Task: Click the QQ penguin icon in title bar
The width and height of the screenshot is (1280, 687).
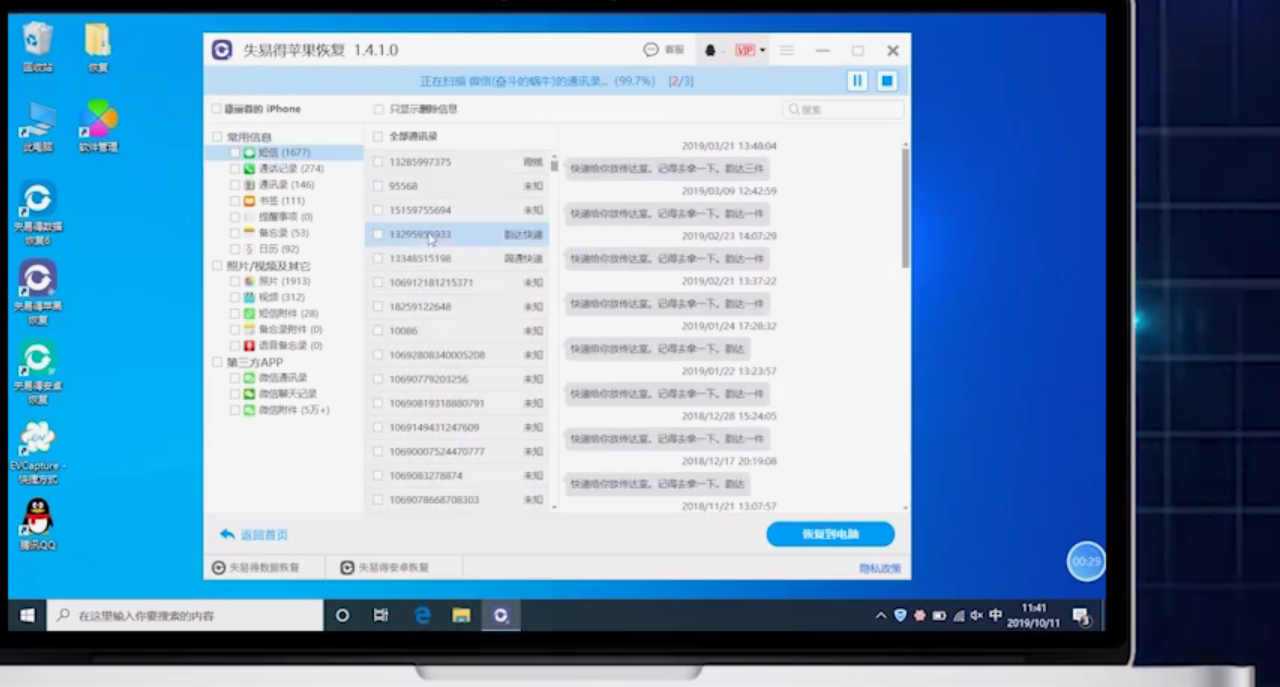Action: point(710,50)
